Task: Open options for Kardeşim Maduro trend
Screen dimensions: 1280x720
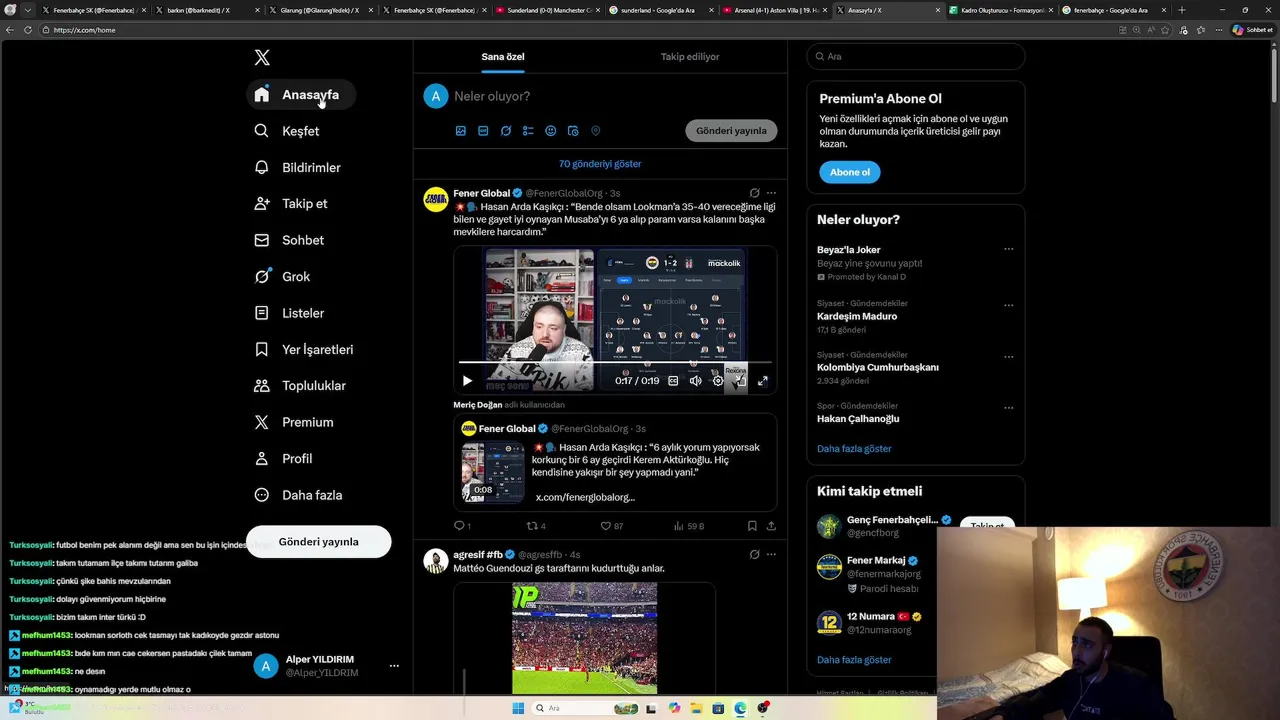Action: 1008,306
